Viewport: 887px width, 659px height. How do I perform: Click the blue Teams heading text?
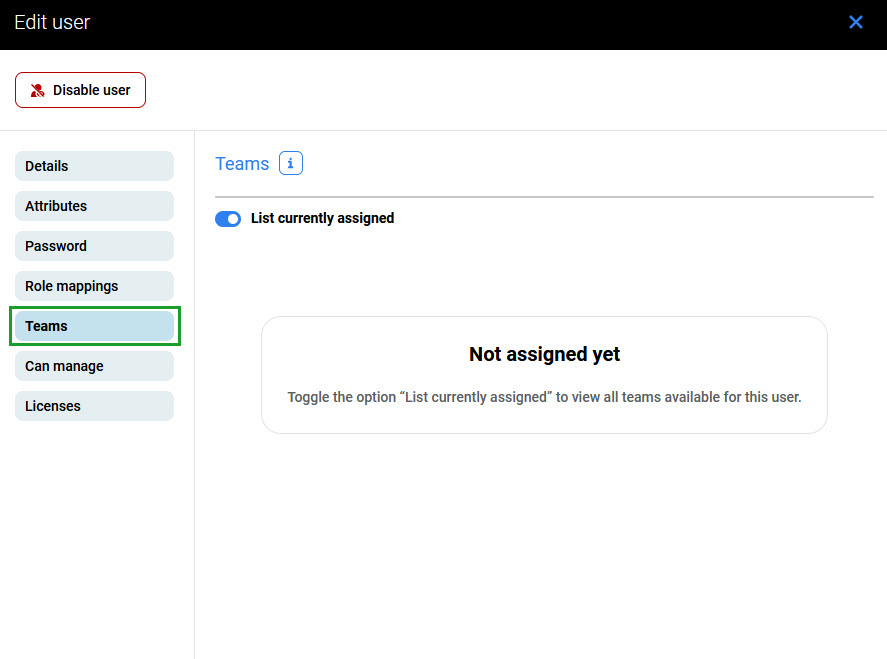pyautogui.click(x=242, y=164)
